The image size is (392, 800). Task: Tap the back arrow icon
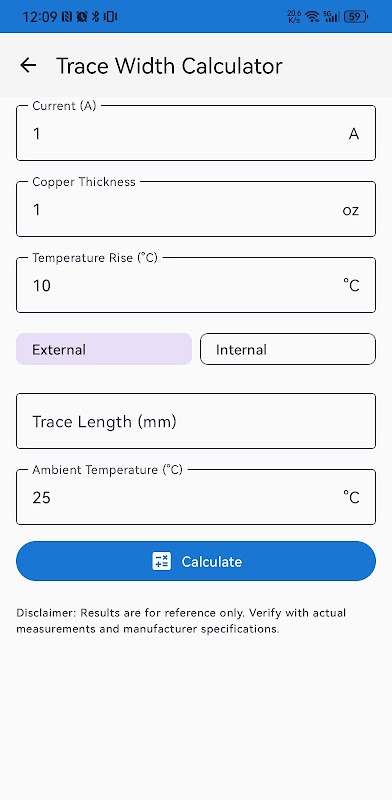pyautogui.click(x=28, y=65)
